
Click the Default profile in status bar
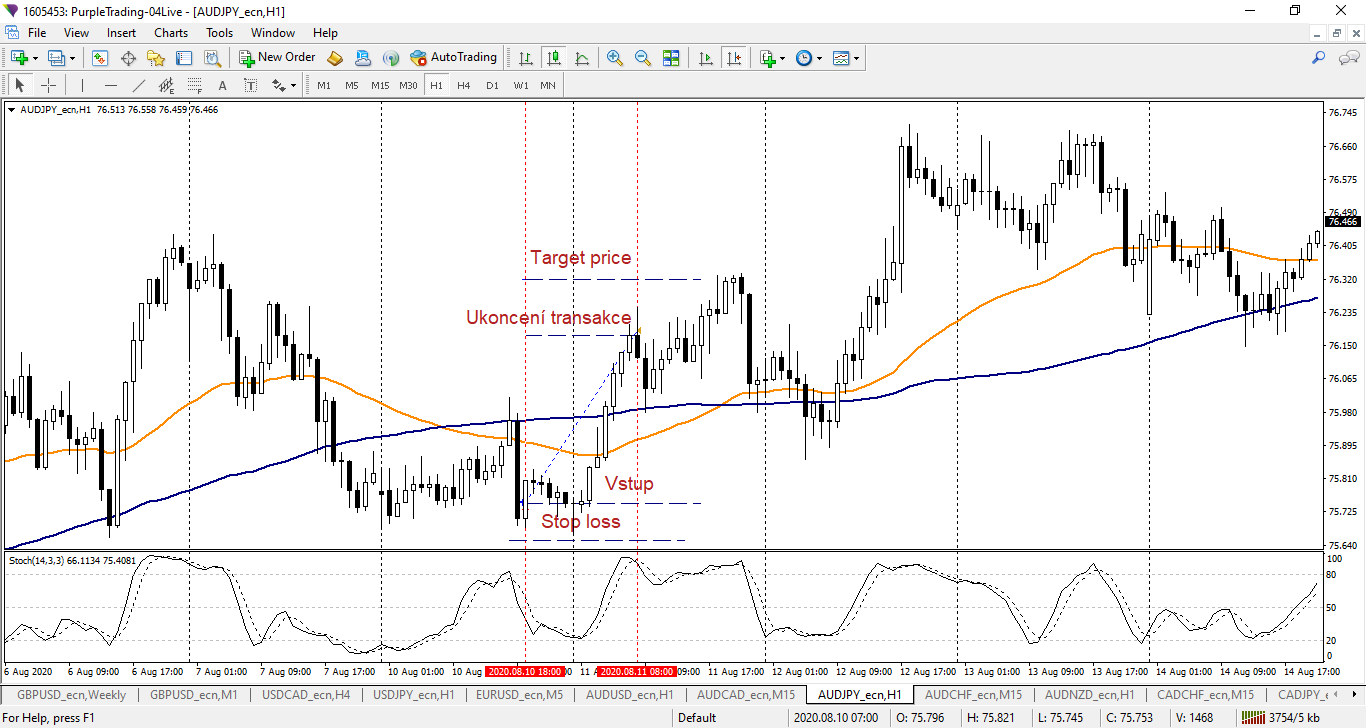(697, 717)
